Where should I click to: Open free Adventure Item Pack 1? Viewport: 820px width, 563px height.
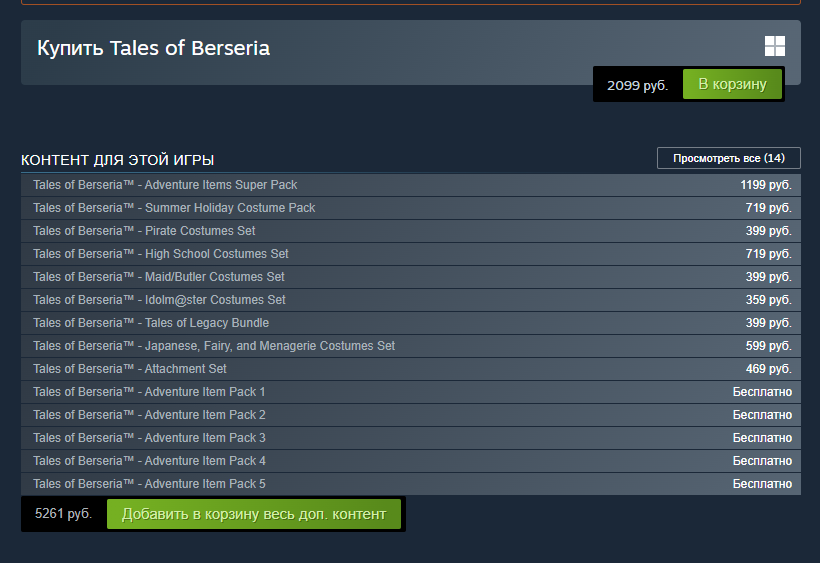click(149, 392)
